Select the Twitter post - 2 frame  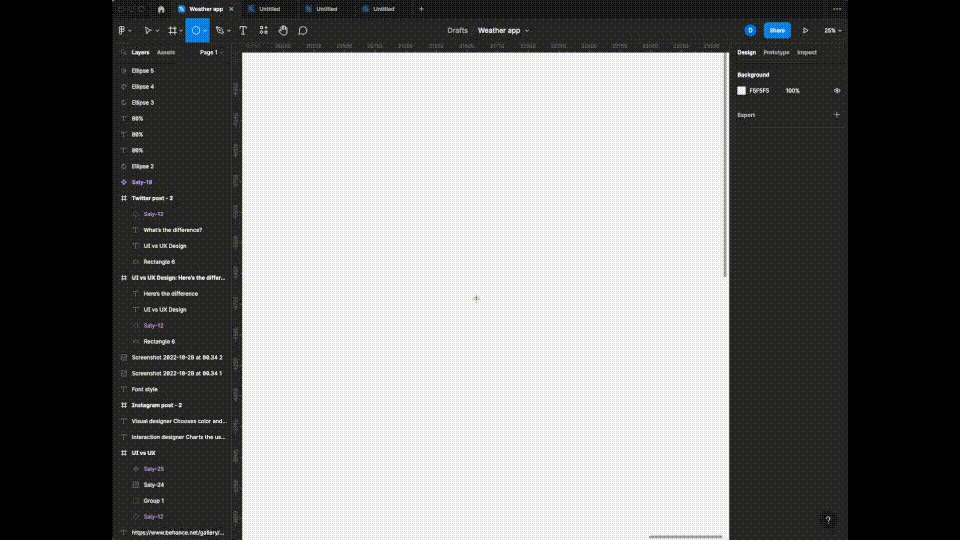(x=152, y=198)
